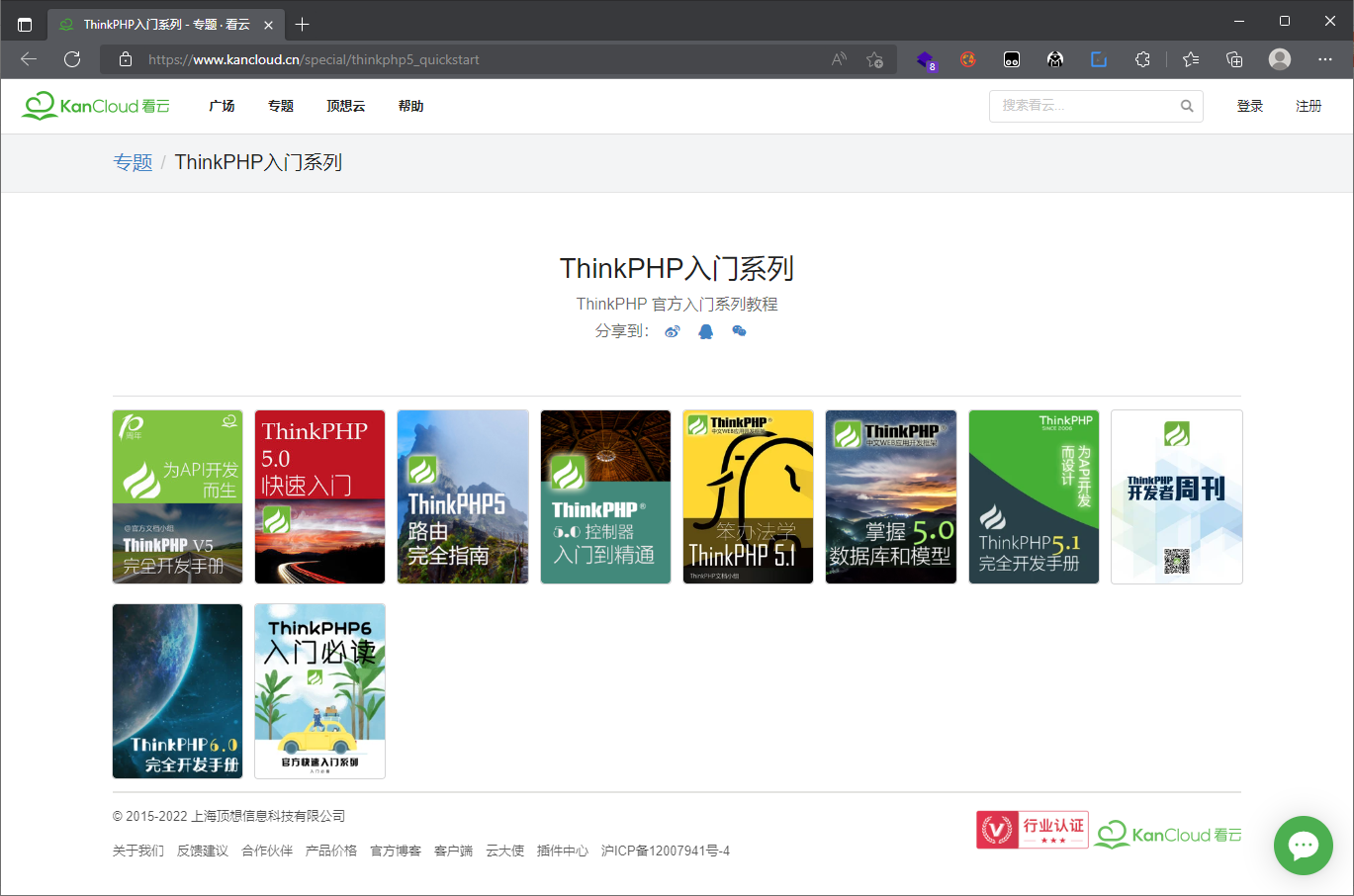Select 广场 in the navigation bar

click(222, 106)
